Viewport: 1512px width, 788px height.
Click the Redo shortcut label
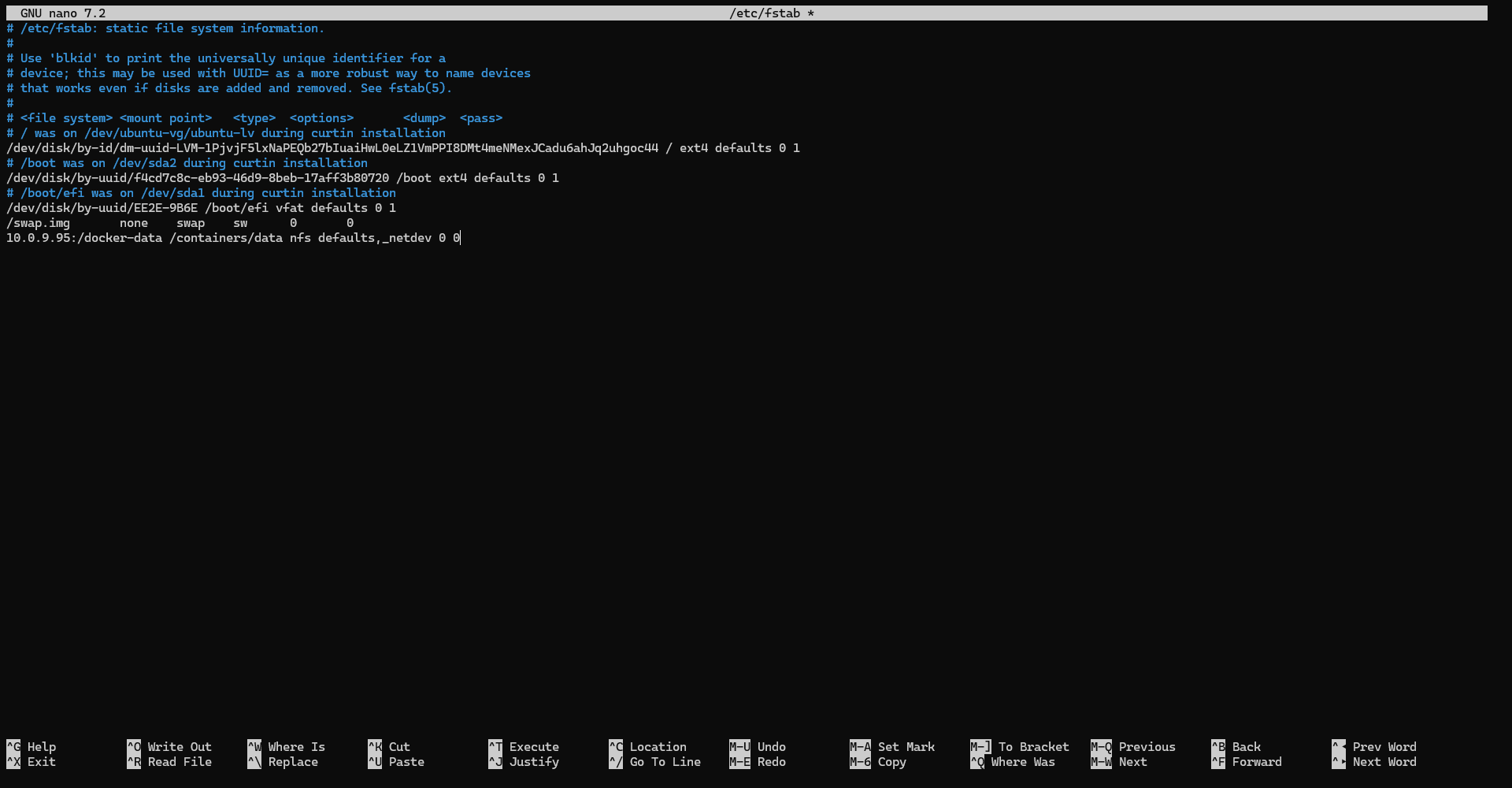pyautogui.click(x=771, y=762)
